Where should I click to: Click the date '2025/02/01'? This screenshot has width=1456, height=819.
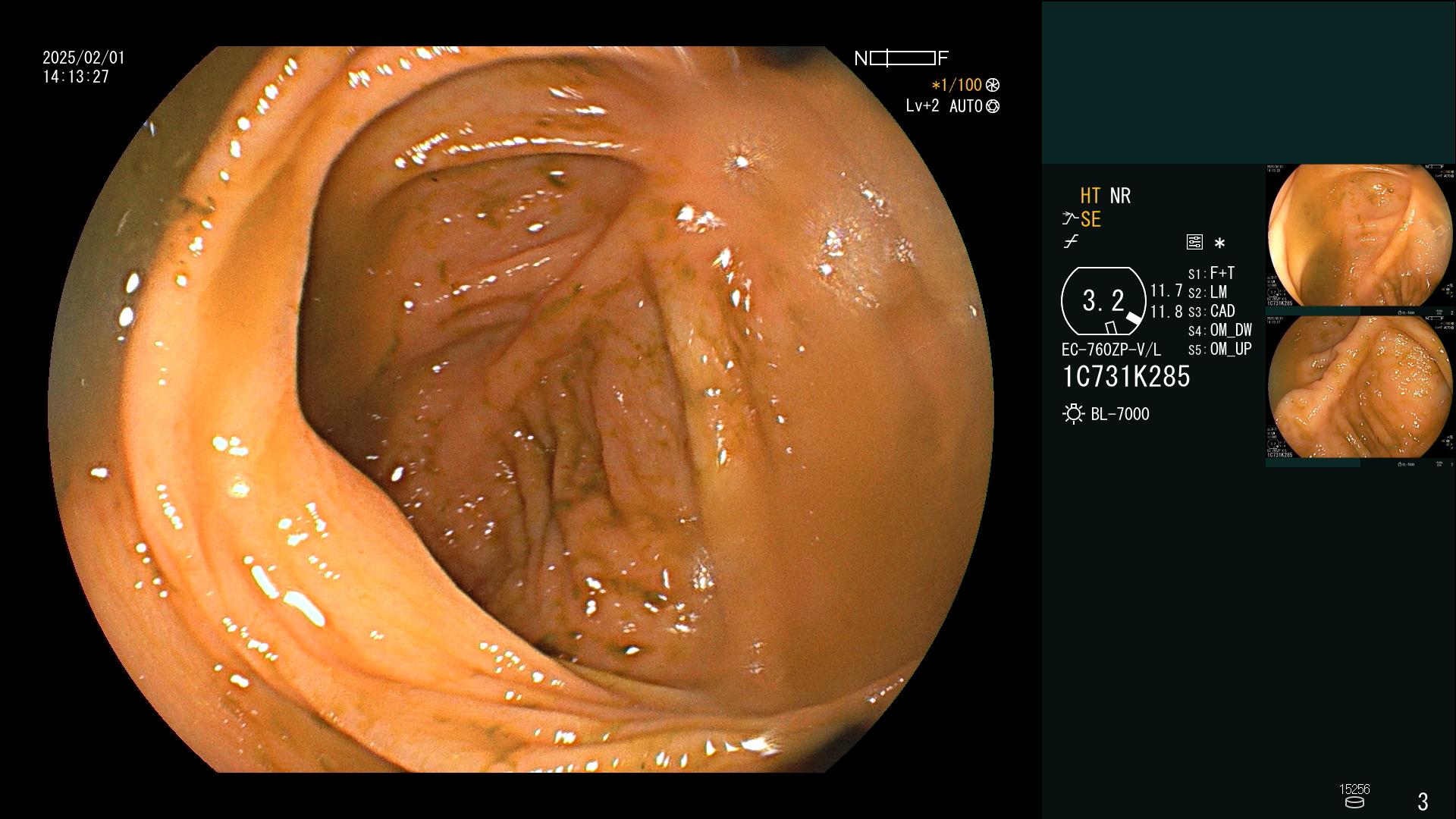(83, 58)
